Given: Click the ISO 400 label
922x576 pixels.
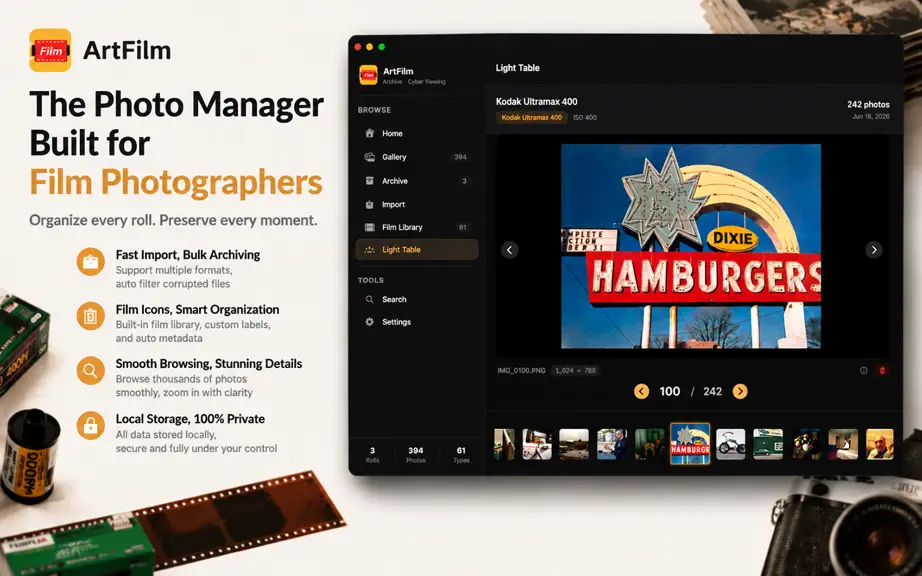Looking at the screenshot, I should 584,118.
